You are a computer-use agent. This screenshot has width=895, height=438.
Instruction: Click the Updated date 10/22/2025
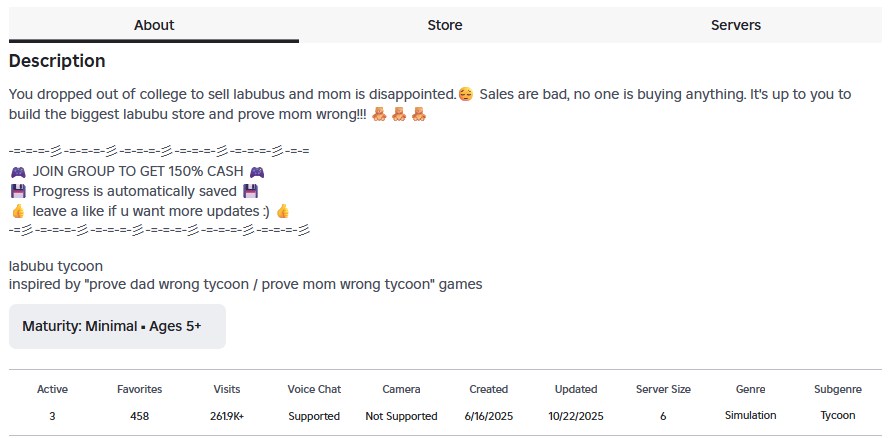(x=576, y=416)
